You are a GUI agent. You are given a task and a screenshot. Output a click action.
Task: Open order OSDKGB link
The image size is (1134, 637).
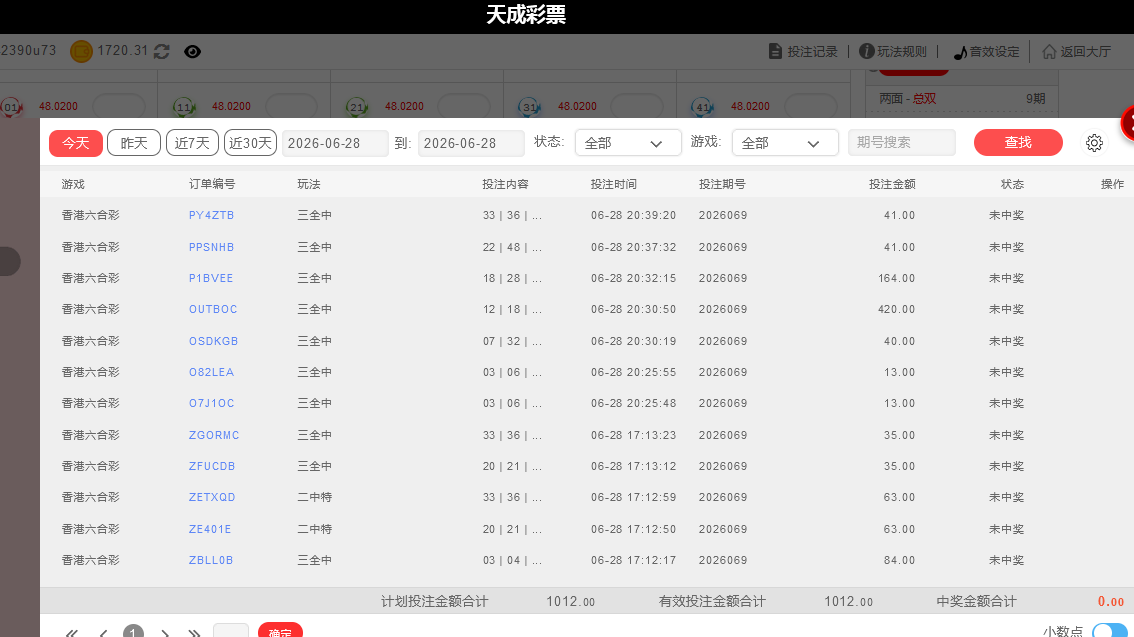click(213, 341)
